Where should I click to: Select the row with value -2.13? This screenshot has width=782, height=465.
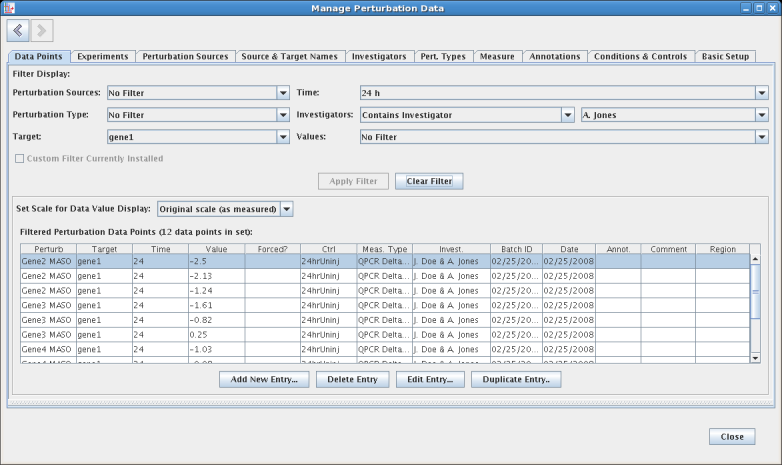click(215, 276)
